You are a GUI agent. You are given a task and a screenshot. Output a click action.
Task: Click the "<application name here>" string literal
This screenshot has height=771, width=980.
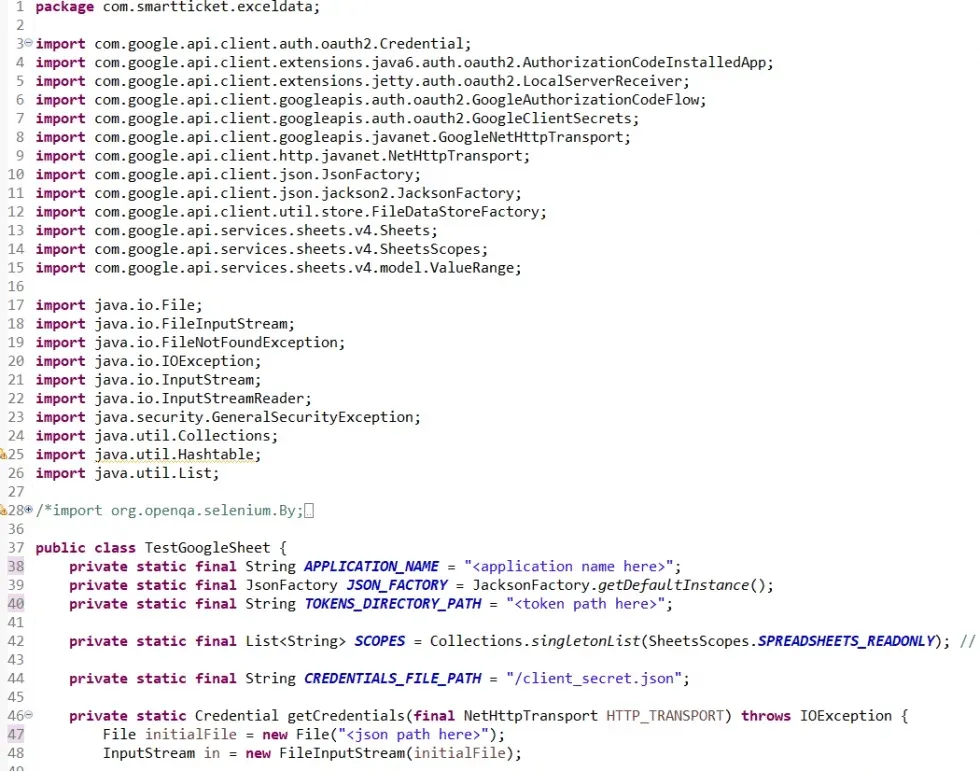(569, 567)
